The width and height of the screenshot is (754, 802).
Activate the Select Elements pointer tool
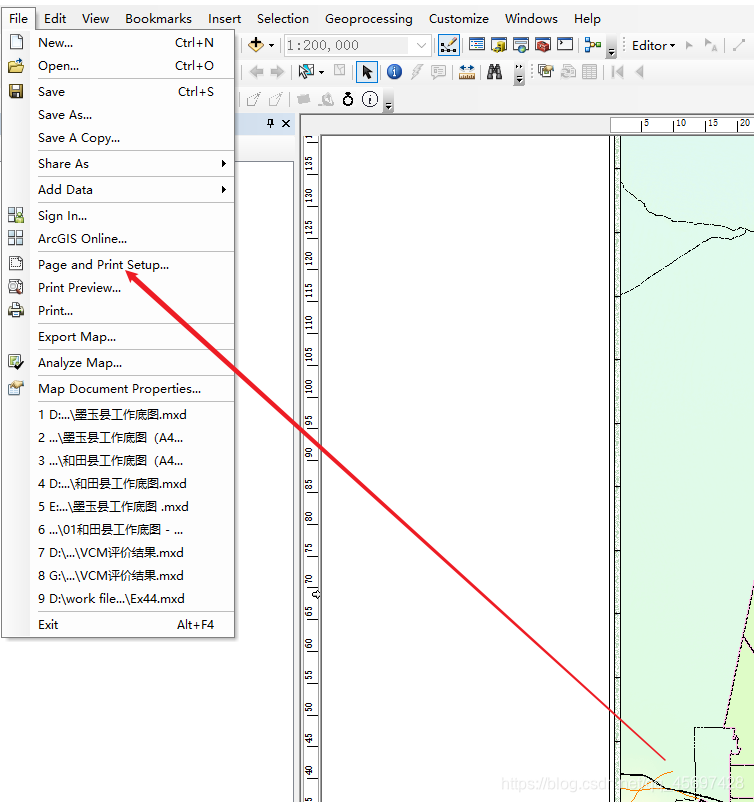(x=367, y=72)
